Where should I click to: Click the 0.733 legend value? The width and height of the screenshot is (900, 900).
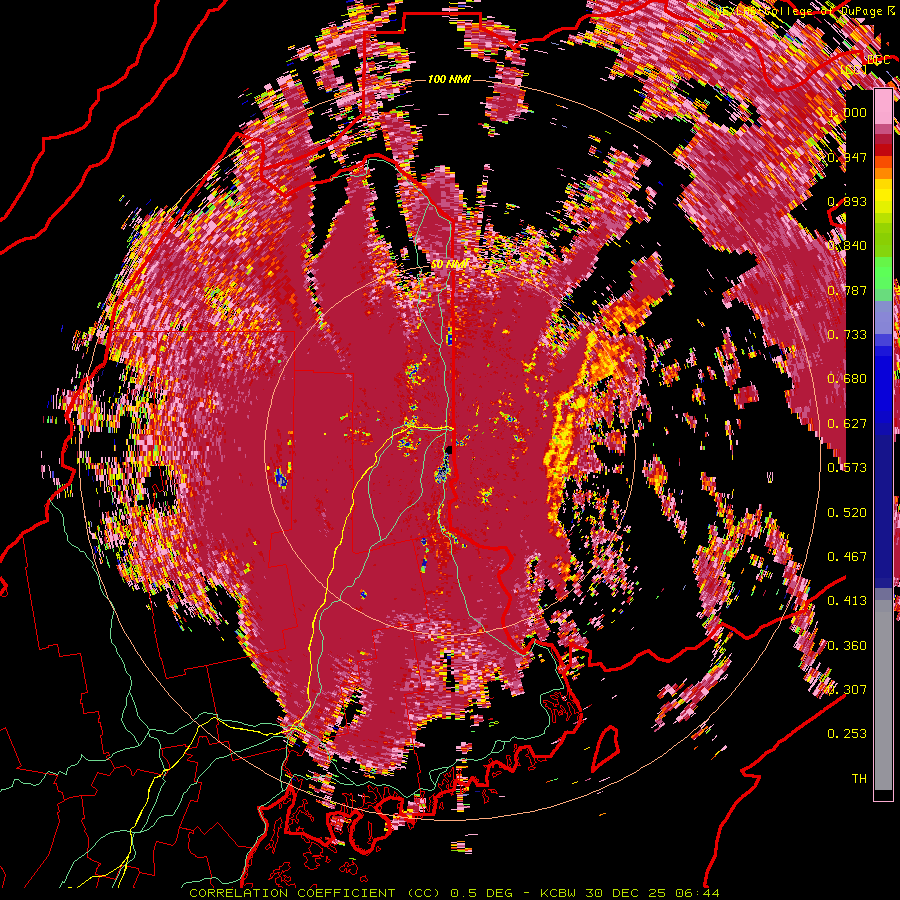point(847,335)
